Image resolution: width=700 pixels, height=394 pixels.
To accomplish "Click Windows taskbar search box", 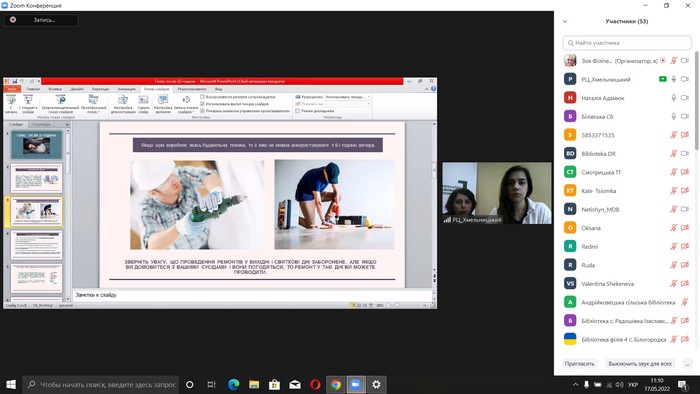I will click(x=100, y=384).
